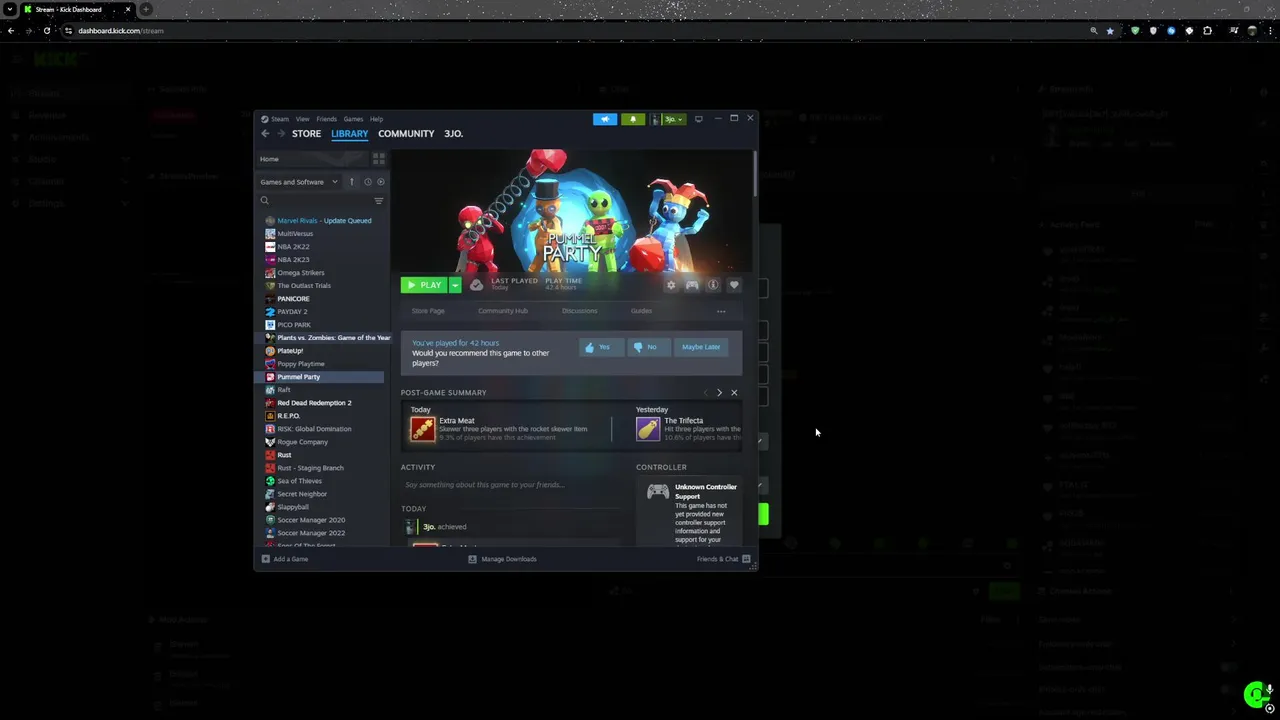Open the Discussions link
Image resolution: width=1280 pixels, height=720 pixels.
coord(579,311)
